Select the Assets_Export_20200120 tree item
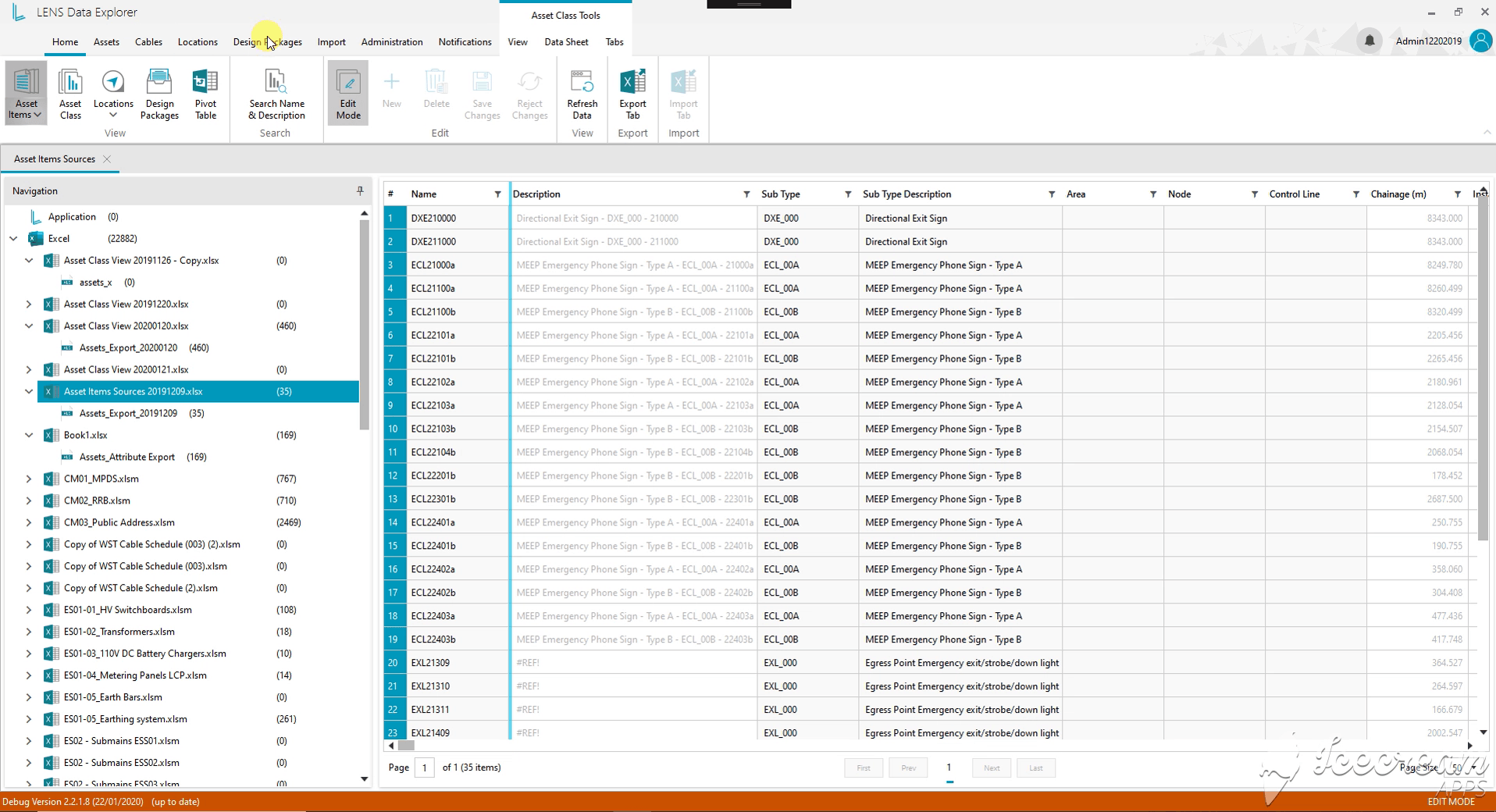 128,347
